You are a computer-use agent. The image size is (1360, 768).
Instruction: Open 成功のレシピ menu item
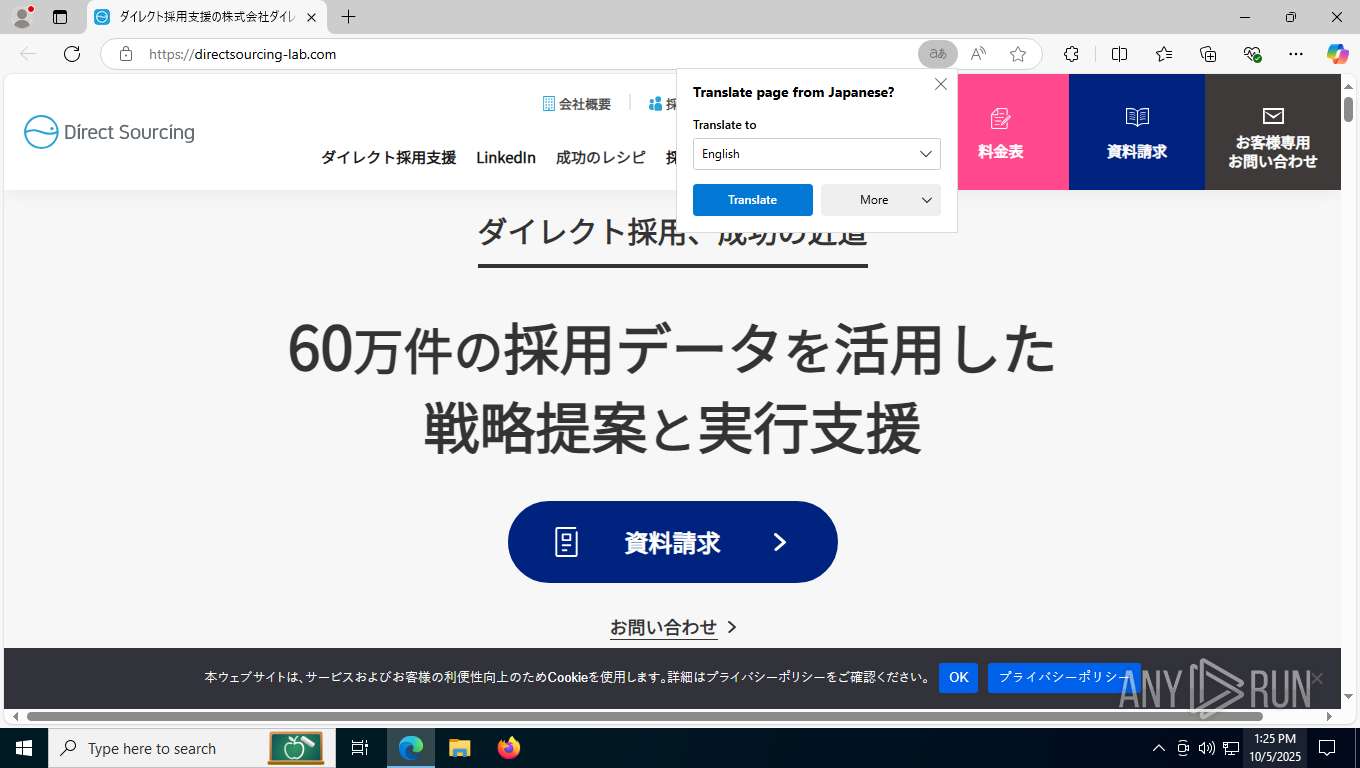tap(601, 158)
